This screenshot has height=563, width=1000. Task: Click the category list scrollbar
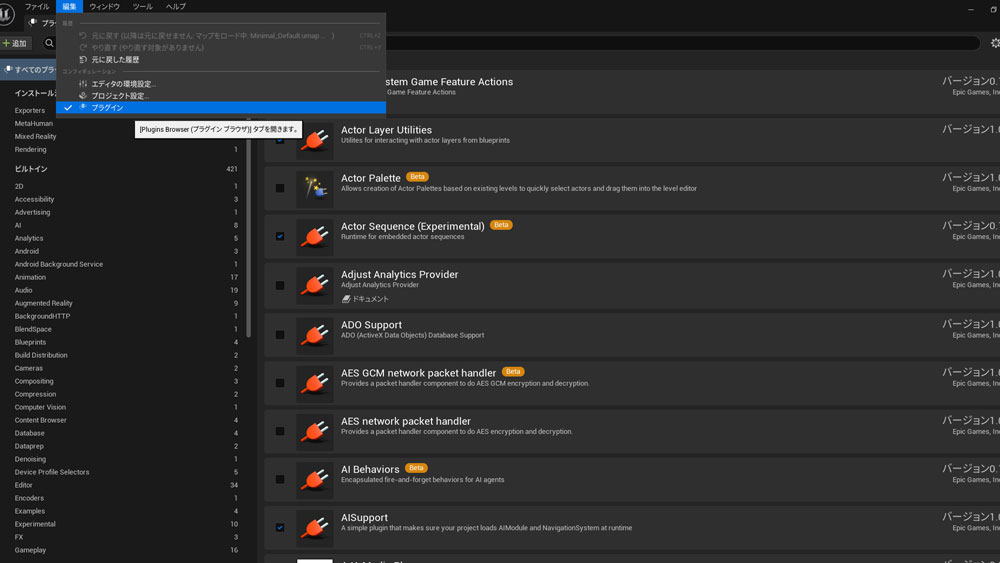point(249,228)
